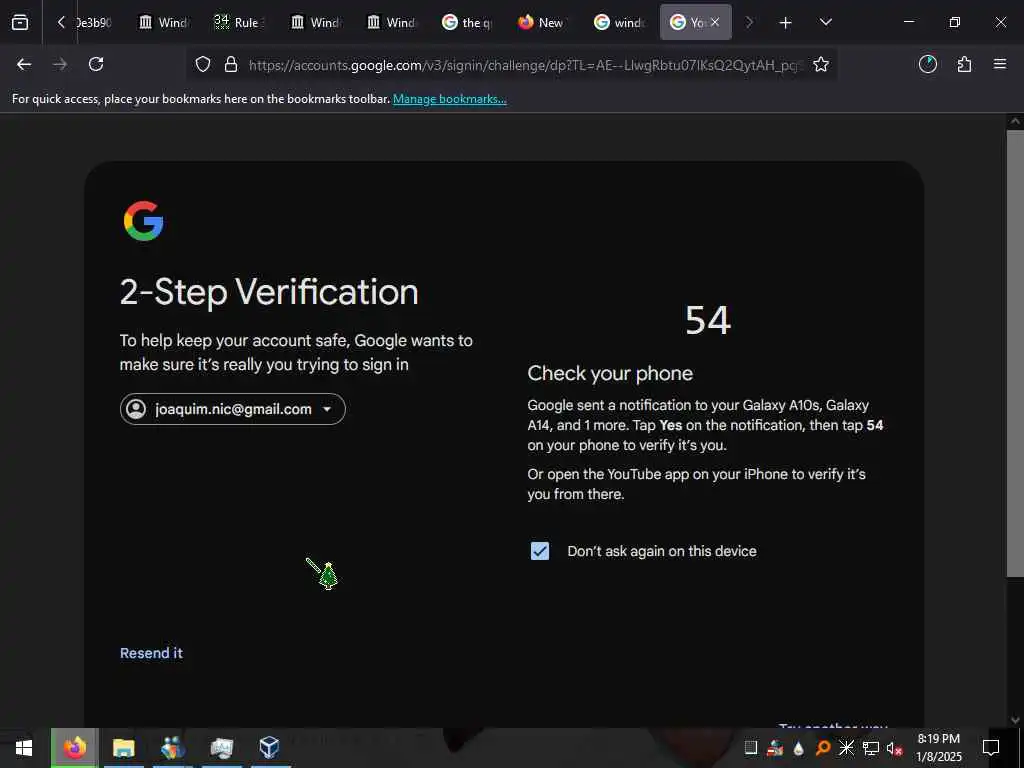This screenshot has width=1024, height=768.
Task: Close the active Google sign-in tab
Action: tap(715, 22)
